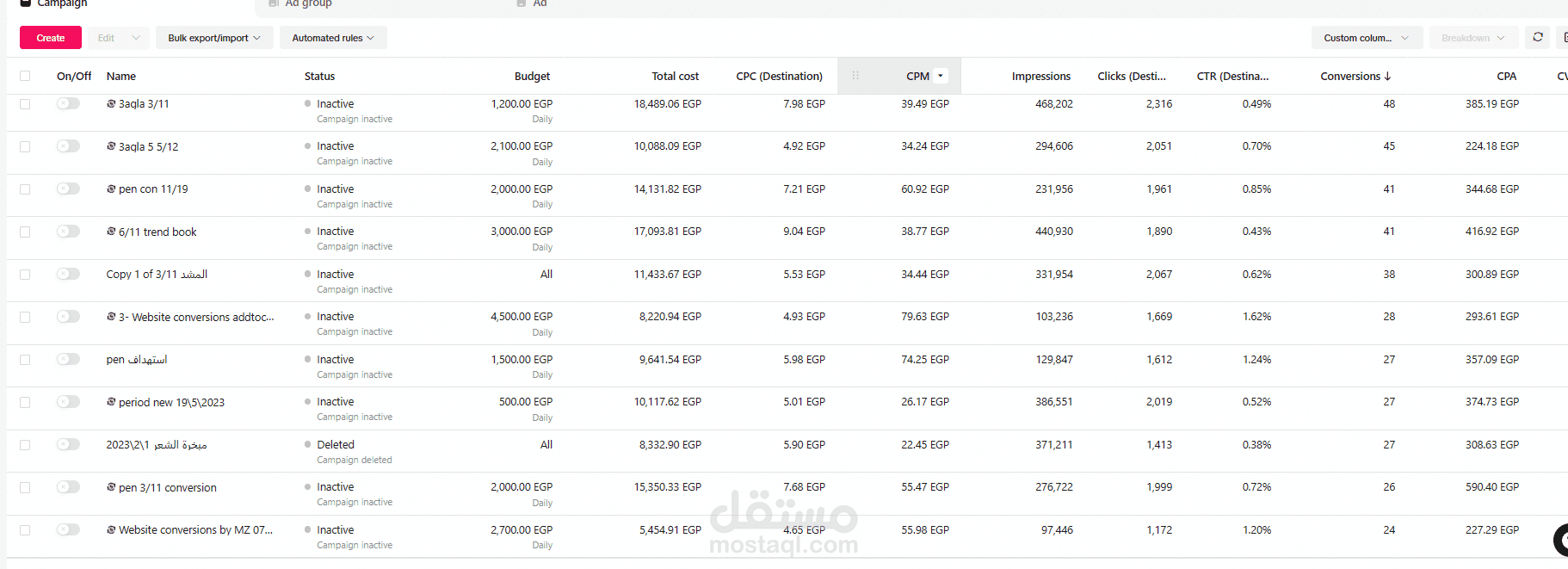Click the Conversions sort arrow icon
The height and width of the screenshot is (569, 1568).
[1387, 77]
